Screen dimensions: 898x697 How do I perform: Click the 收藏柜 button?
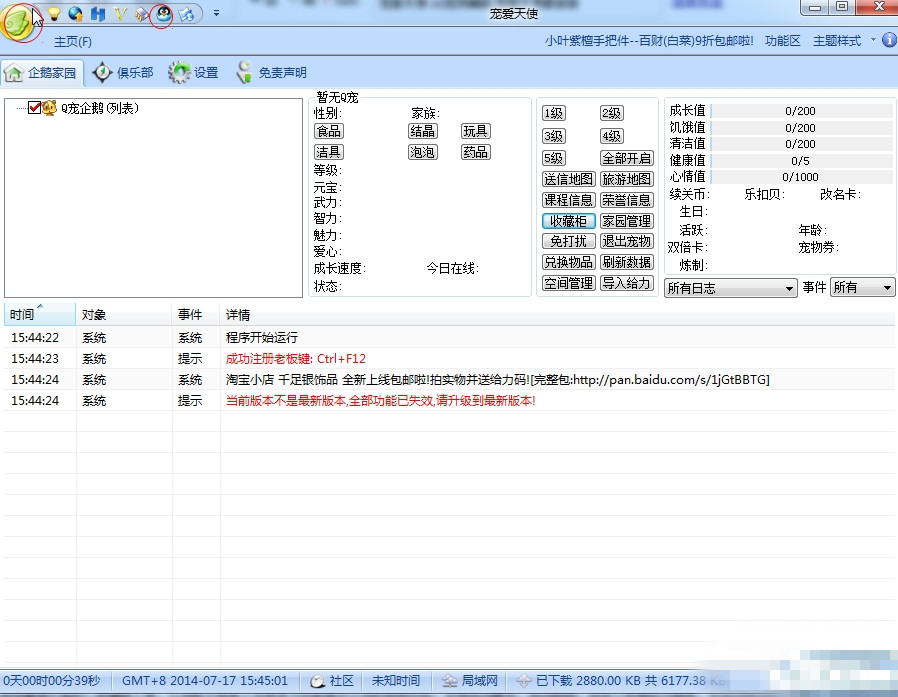[x=568, y=221]
